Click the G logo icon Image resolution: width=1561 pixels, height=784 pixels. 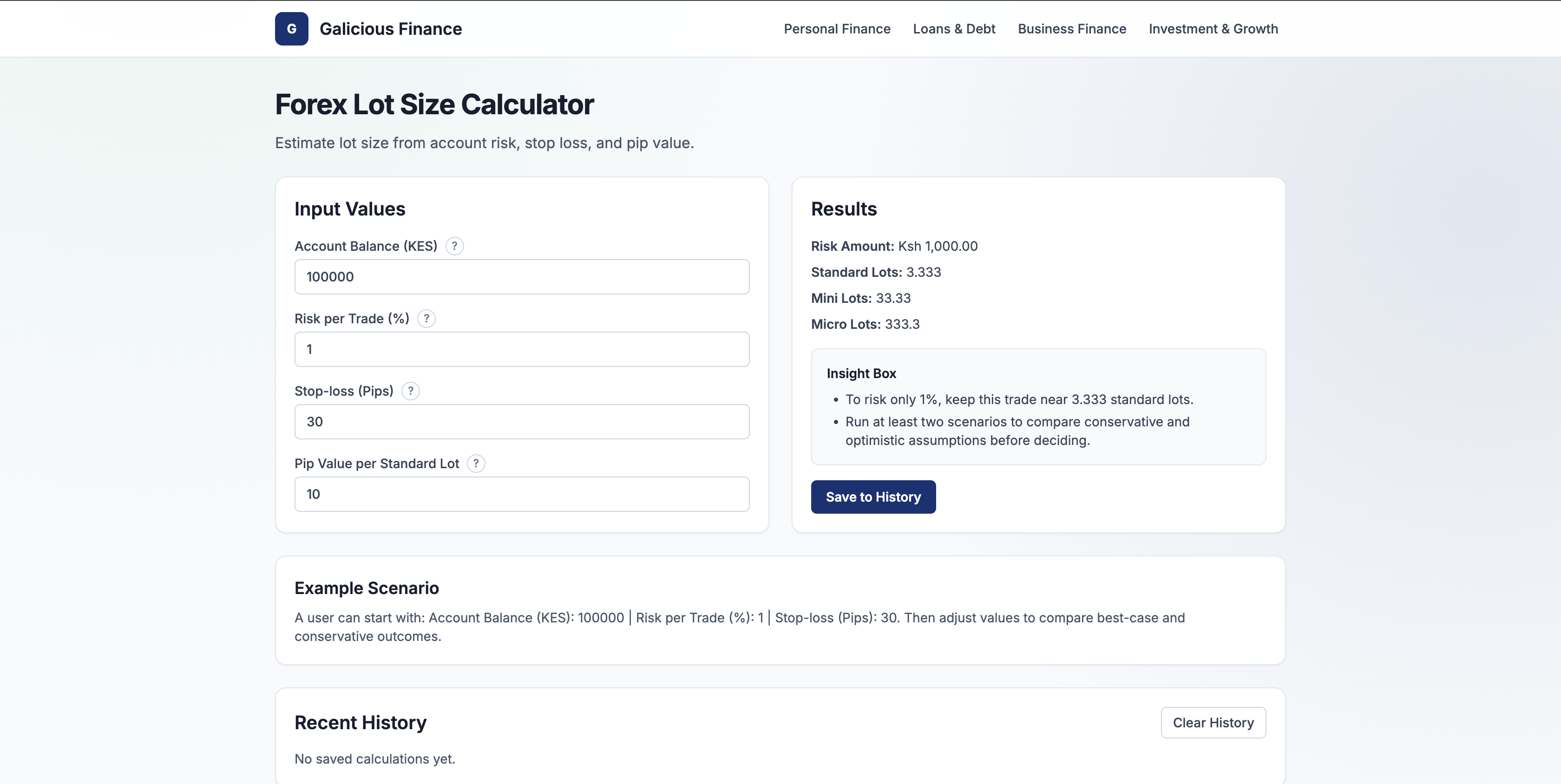[x=291, y=28]
